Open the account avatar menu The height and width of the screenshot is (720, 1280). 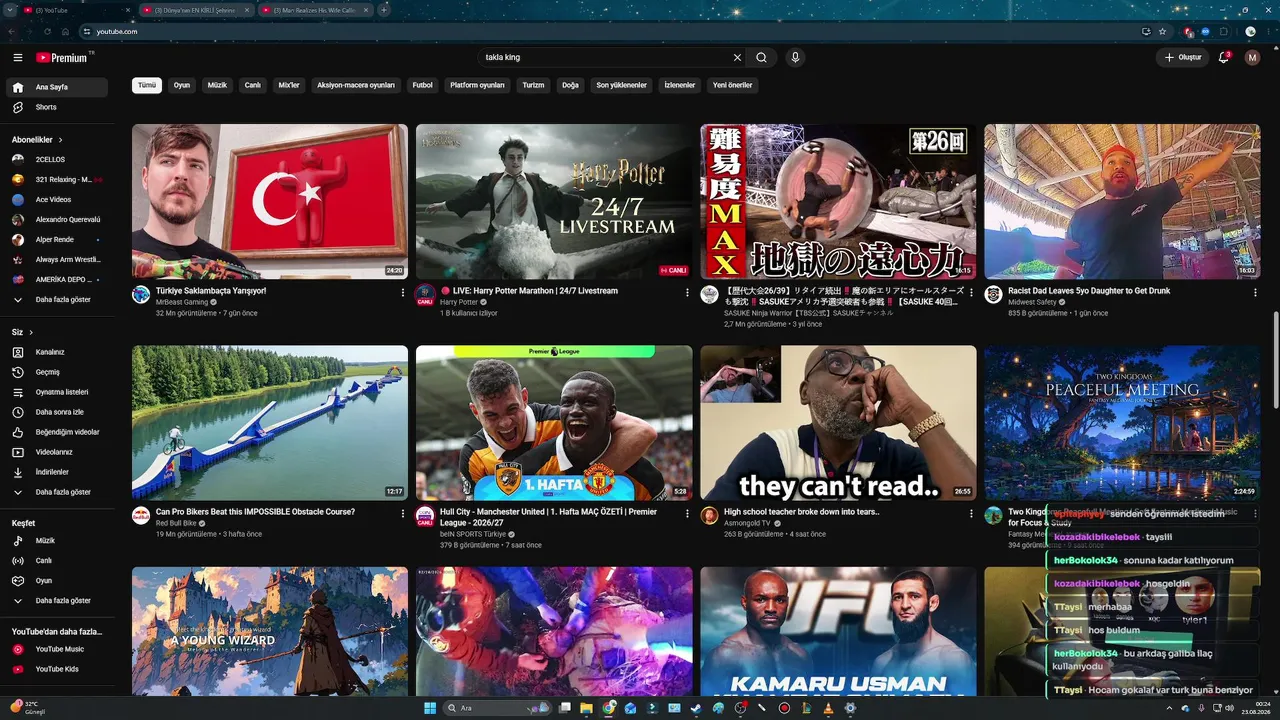click(x=1252, y=58)
